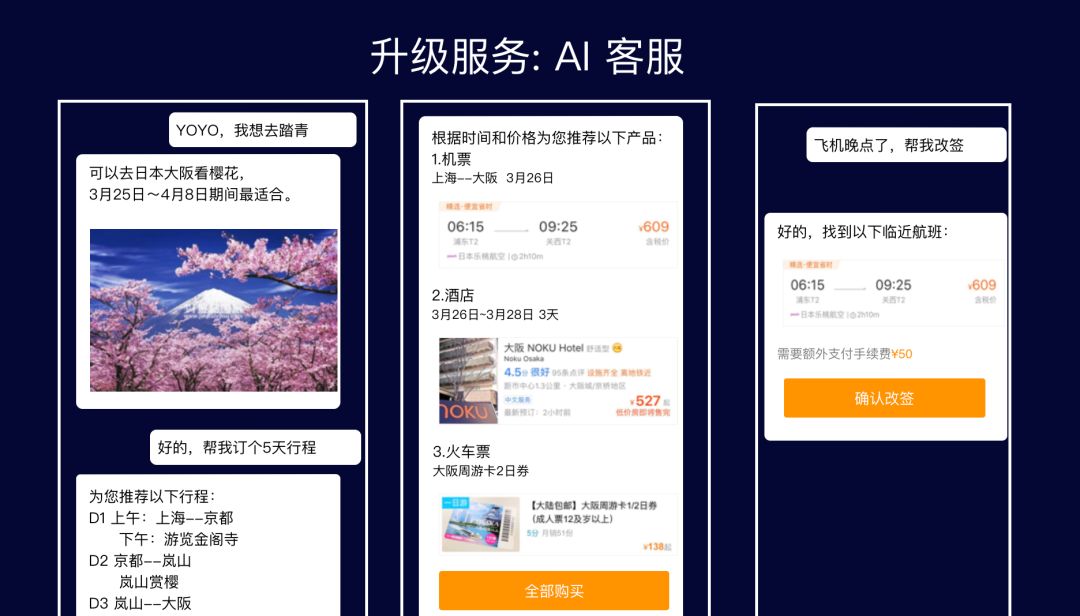Select the YOYO，我想去踏青 message bubble

tap(262, 130)
